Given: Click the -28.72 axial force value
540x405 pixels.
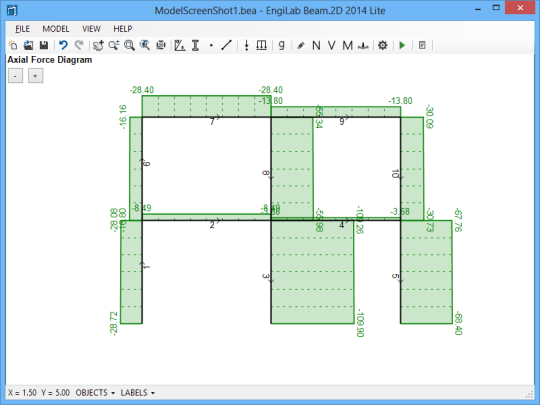Looking at the screenshot, I should click(x=113, y=323).
